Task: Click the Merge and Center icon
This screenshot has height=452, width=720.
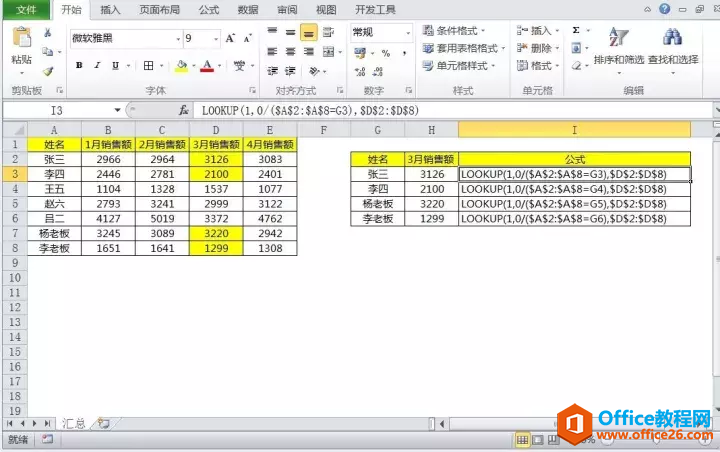Action: (x=328, y=52)
